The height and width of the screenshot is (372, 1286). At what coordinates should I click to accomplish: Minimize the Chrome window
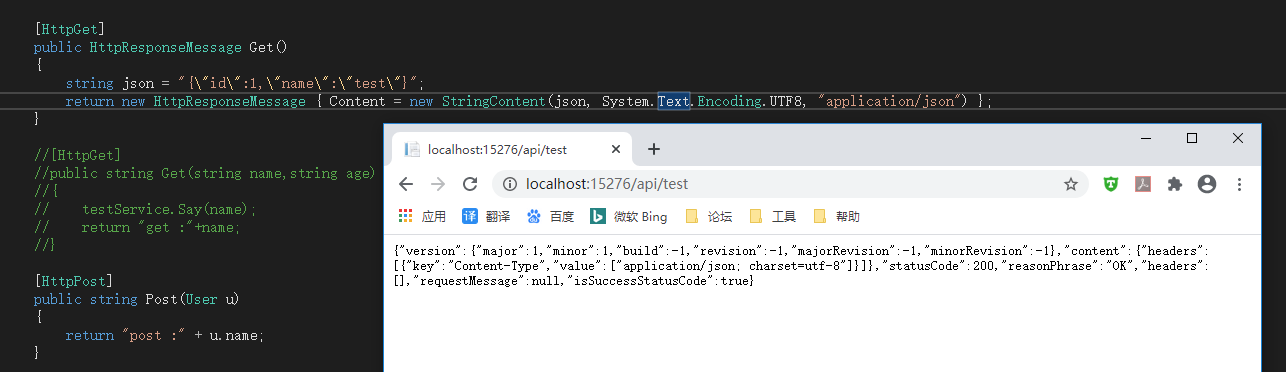click(1145, 138)
